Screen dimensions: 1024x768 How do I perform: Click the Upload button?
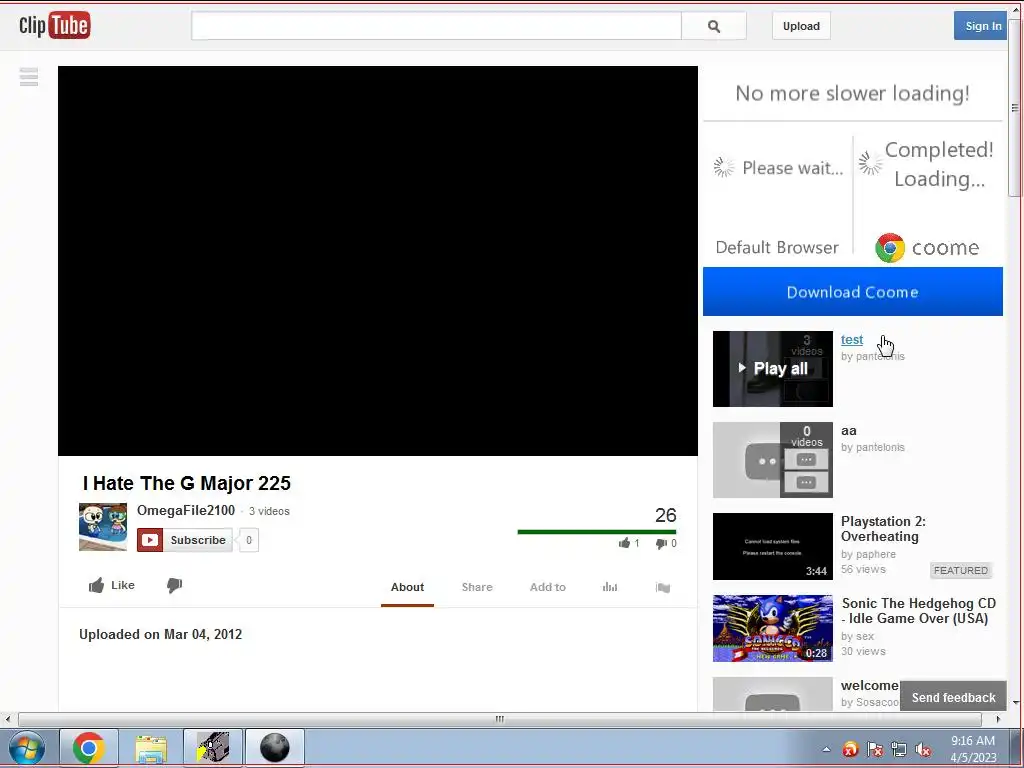[x=801, y=26]
